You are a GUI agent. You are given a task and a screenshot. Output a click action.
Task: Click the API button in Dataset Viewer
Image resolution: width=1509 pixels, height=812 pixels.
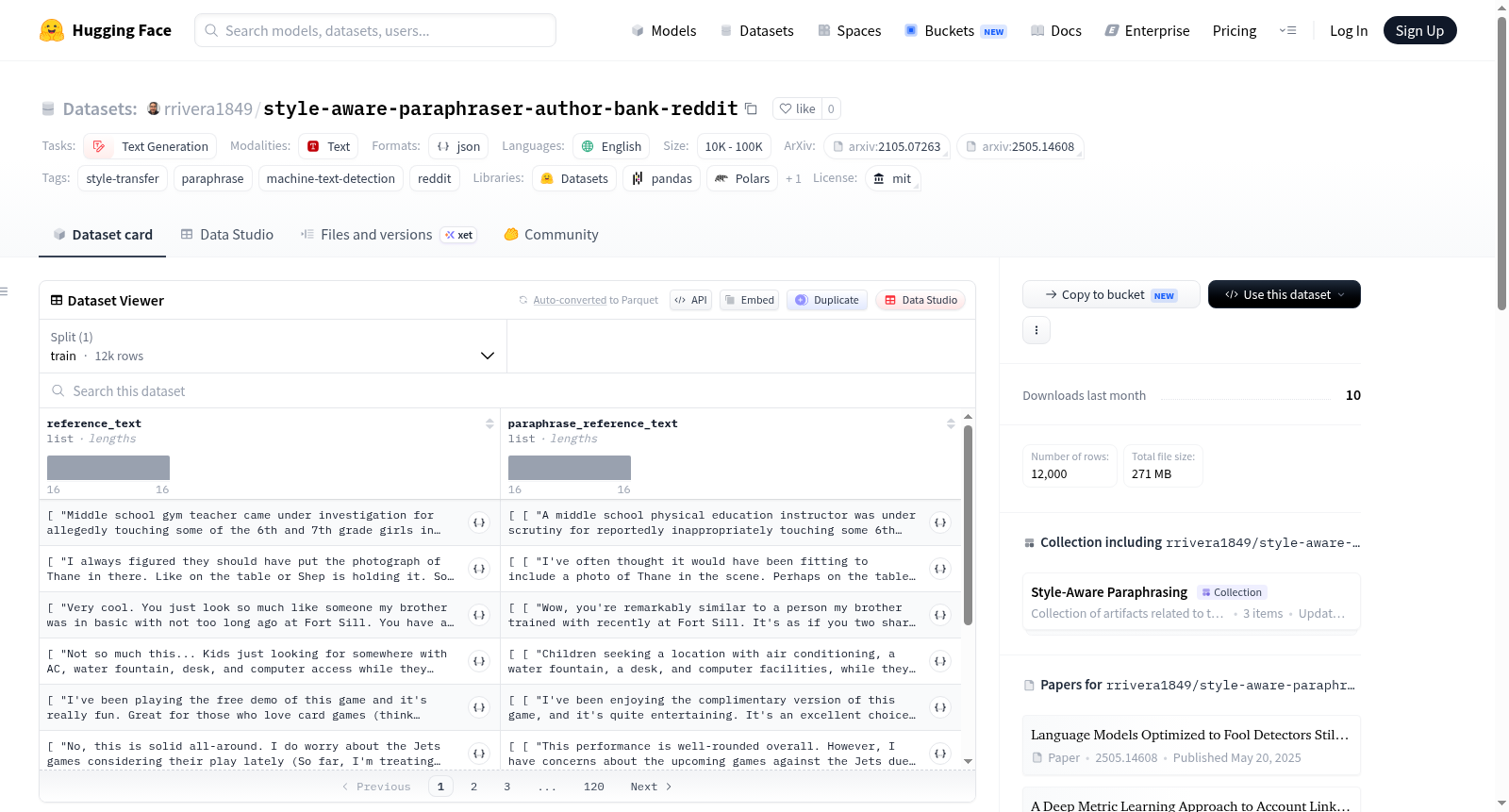(x=690, y=300)
